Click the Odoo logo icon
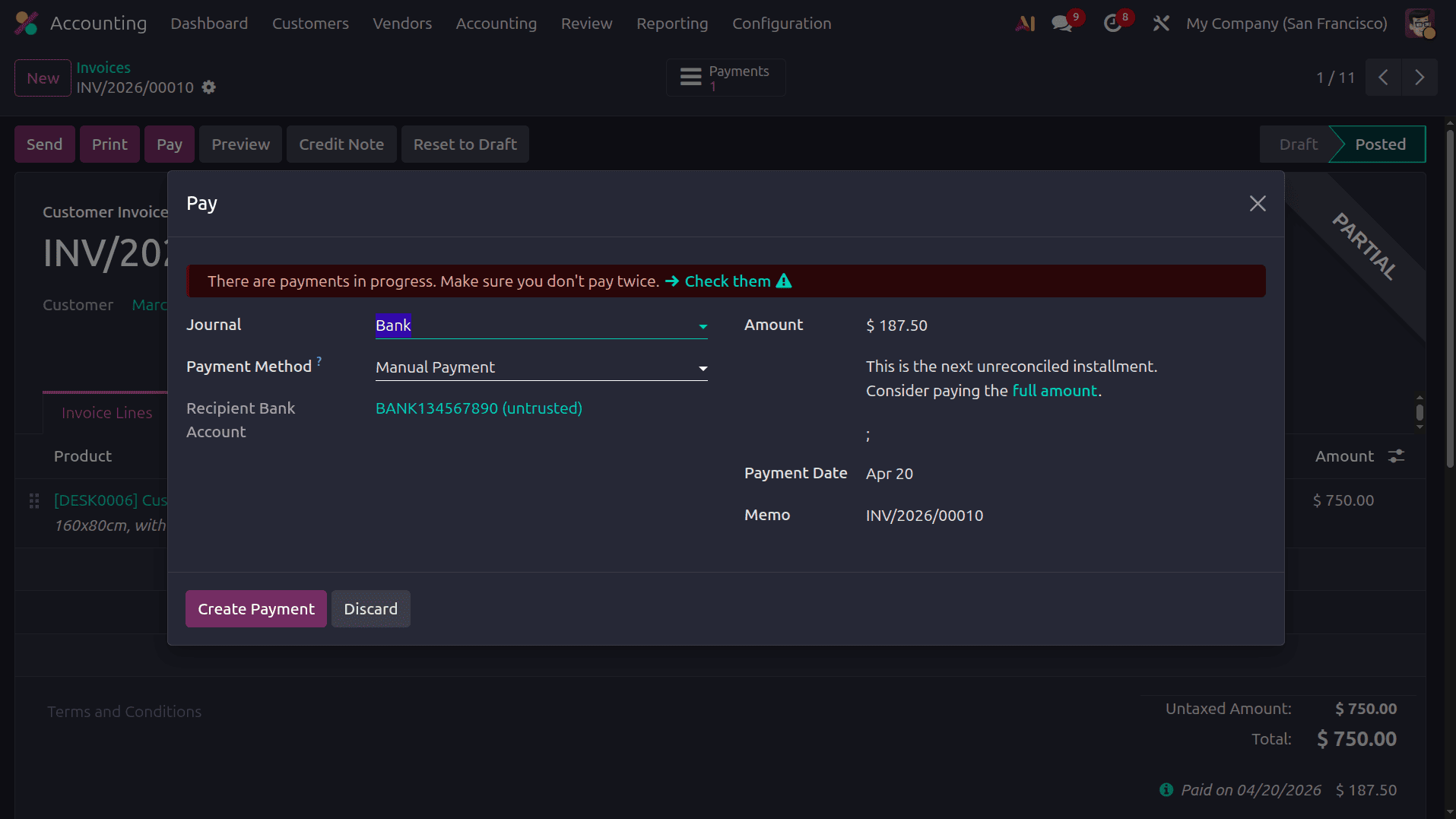Image resolution: width=1456 pixels, height=819 pixels. click(25, 23)
